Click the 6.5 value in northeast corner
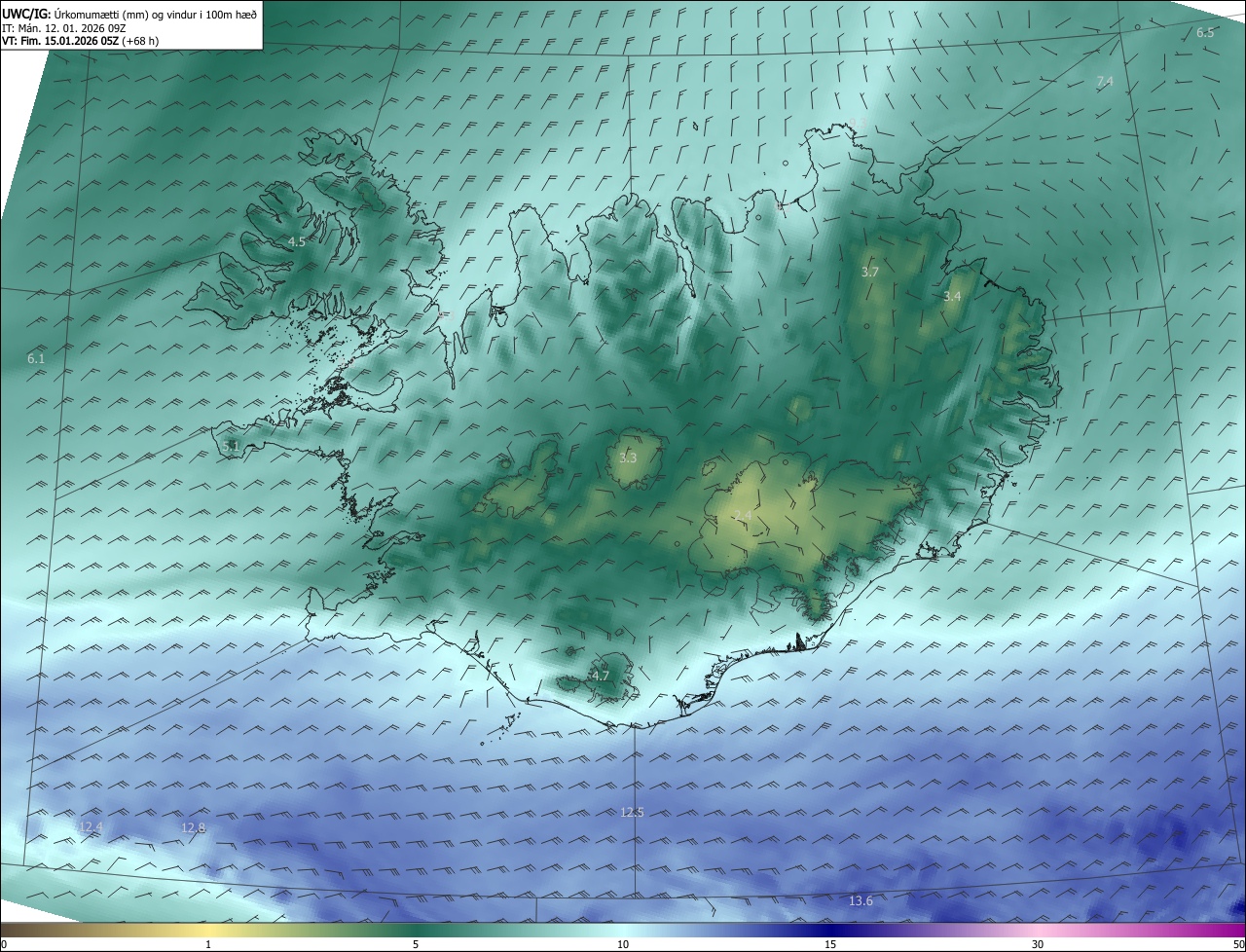The height and width of the screenshot is (952, 1246). (1205, 33)
